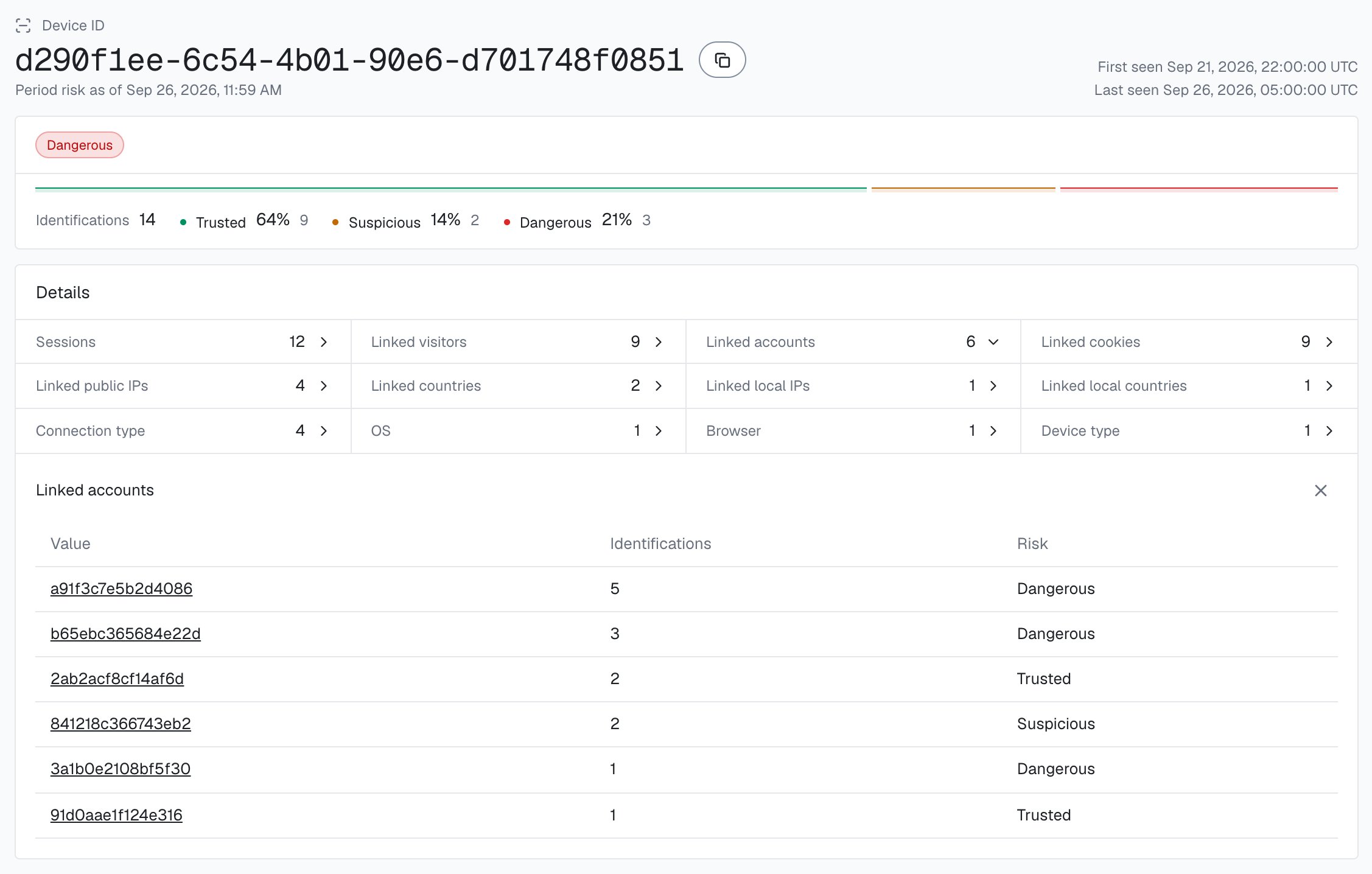The width and height of the screenshot is (1372, 874).
Task: Click the Last seen timestamp
Action: (x=1226, y=89)
